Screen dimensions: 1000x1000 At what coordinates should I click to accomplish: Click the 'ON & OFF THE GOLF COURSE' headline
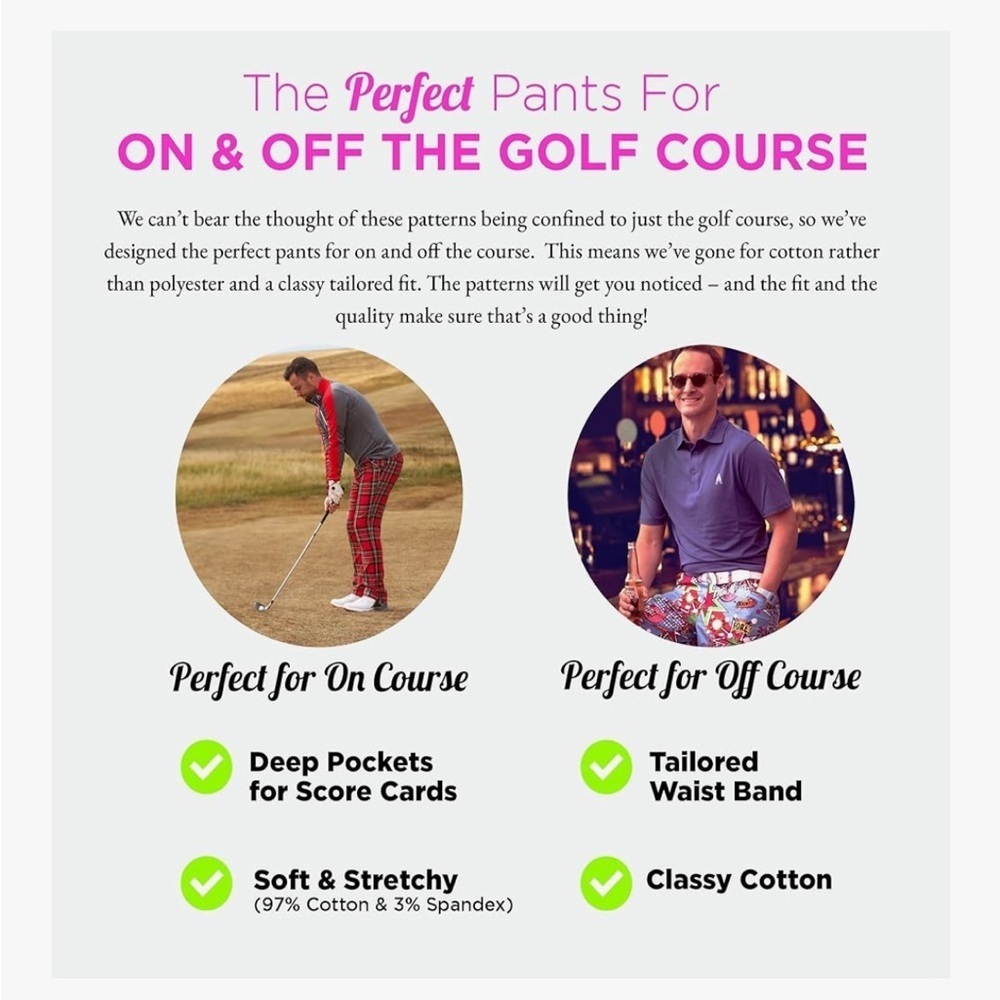[492, 153]
